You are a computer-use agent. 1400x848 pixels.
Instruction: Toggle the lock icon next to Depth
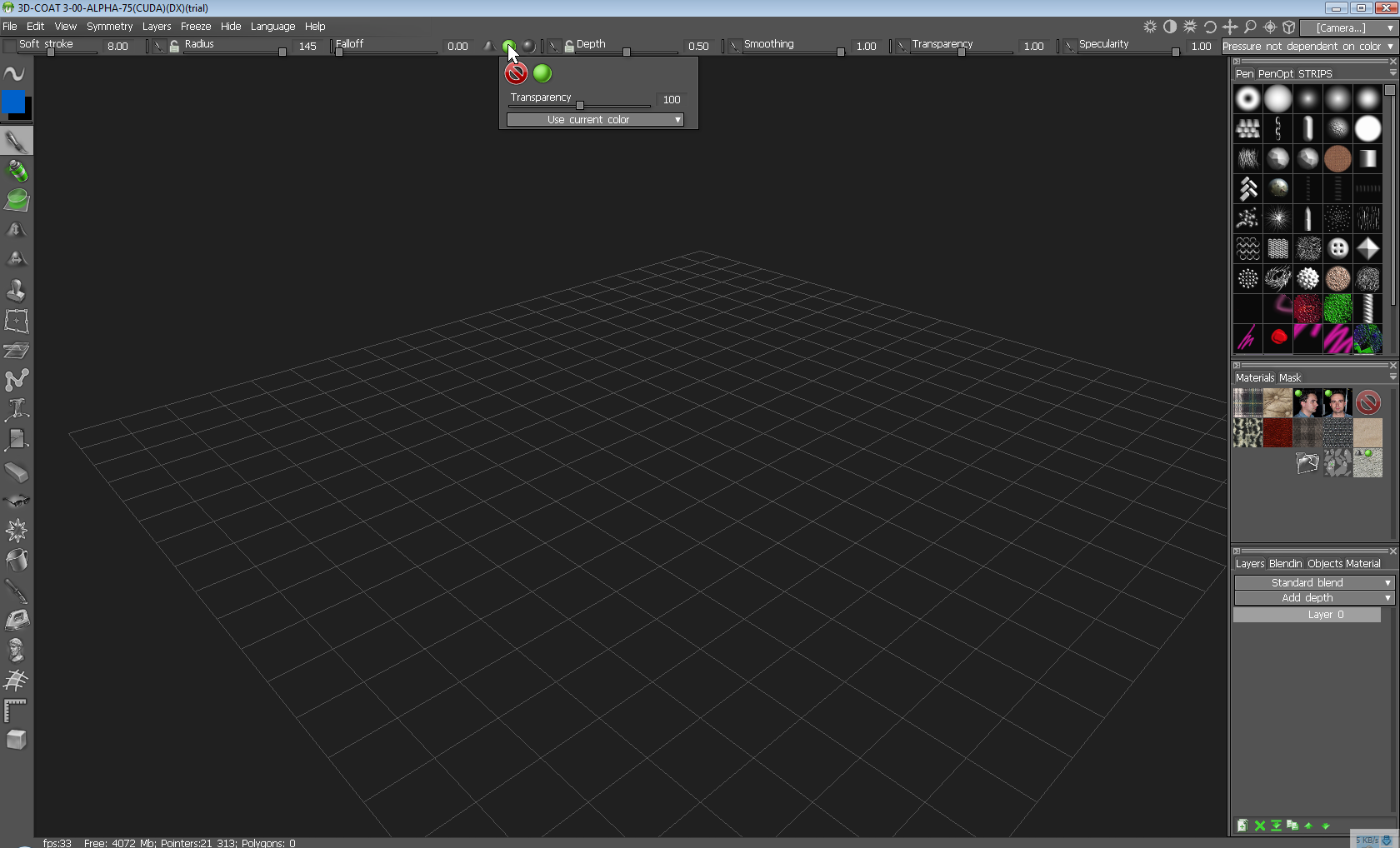coord(569,47)
